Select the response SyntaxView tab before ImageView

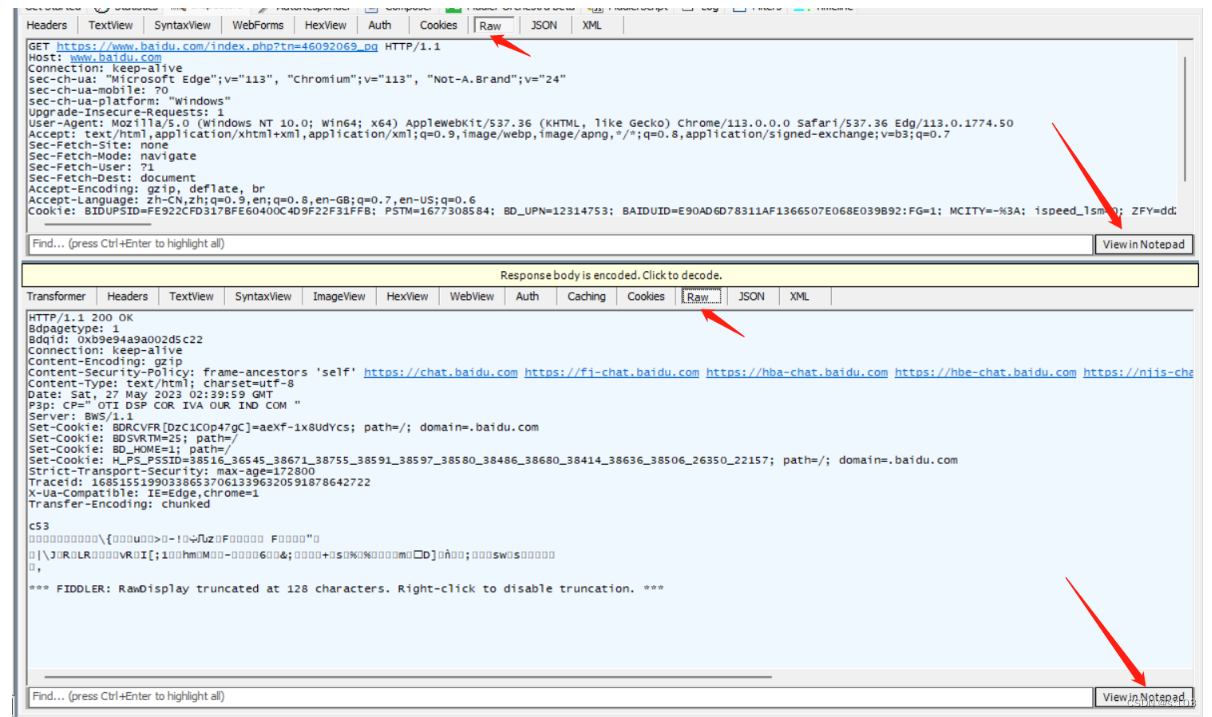(263, 296)
